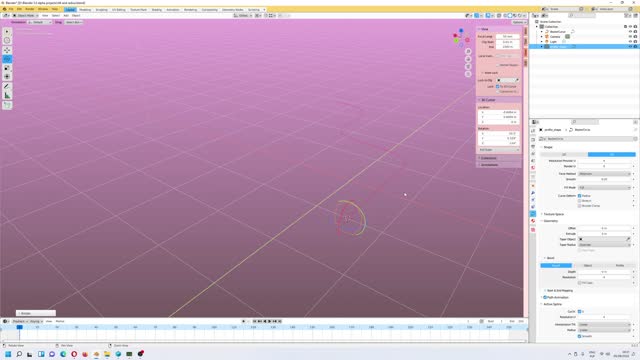Viewport: 640px width, 360px height.
Task: Hide Camera in viewport via eye icon
Action: 630,37
